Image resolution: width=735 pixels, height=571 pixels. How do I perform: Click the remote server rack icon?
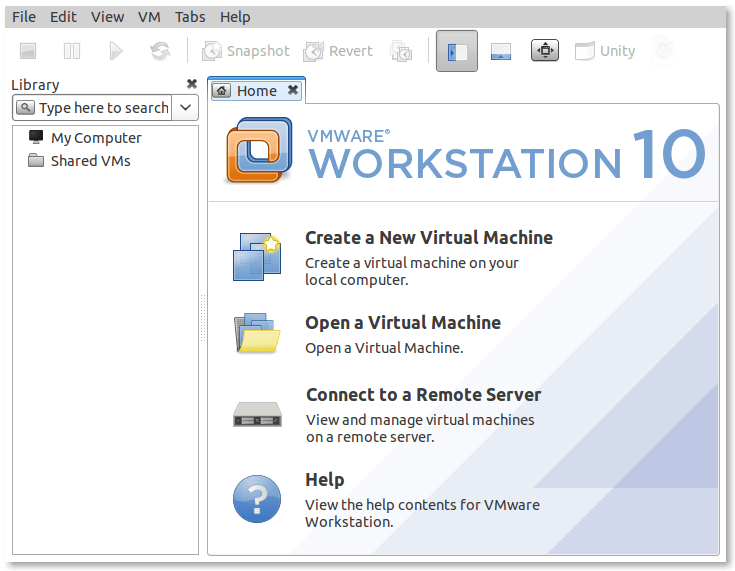coord(257,414)
